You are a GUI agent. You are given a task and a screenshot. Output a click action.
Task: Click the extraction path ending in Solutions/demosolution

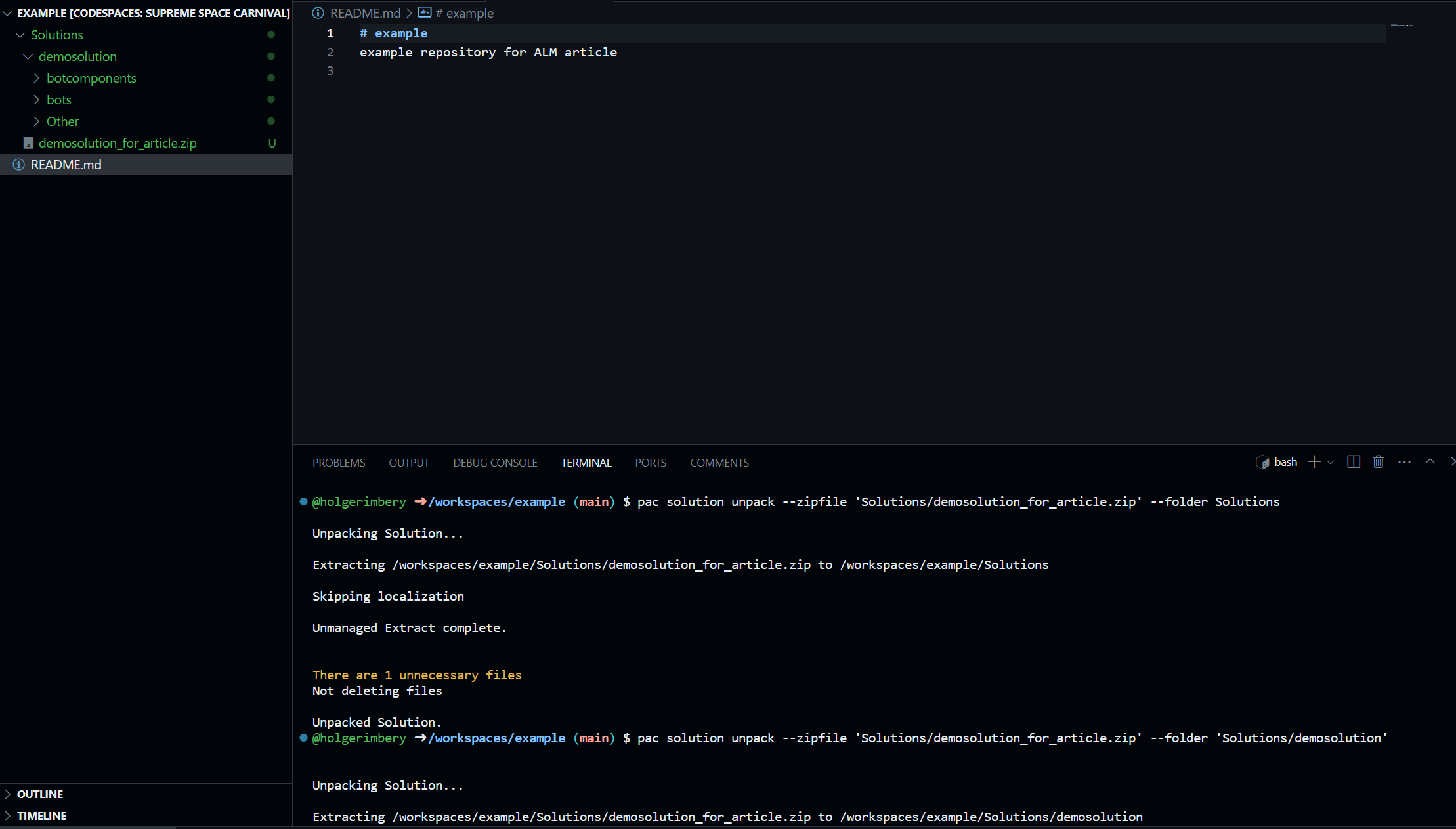(x=991, y=817)
